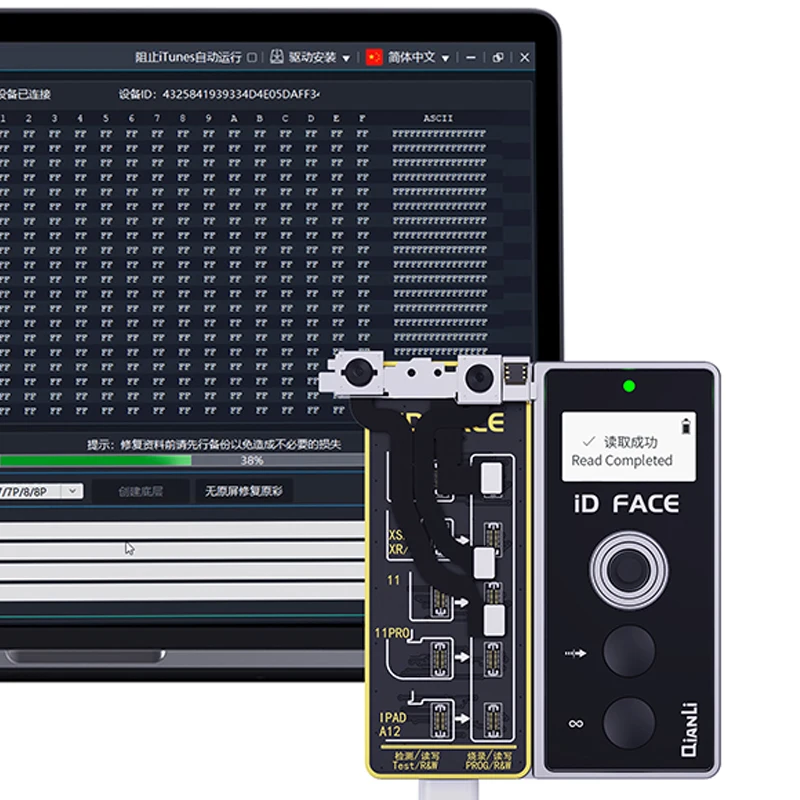Click hex column header F
800x800 pixels.
pos(362,118)
